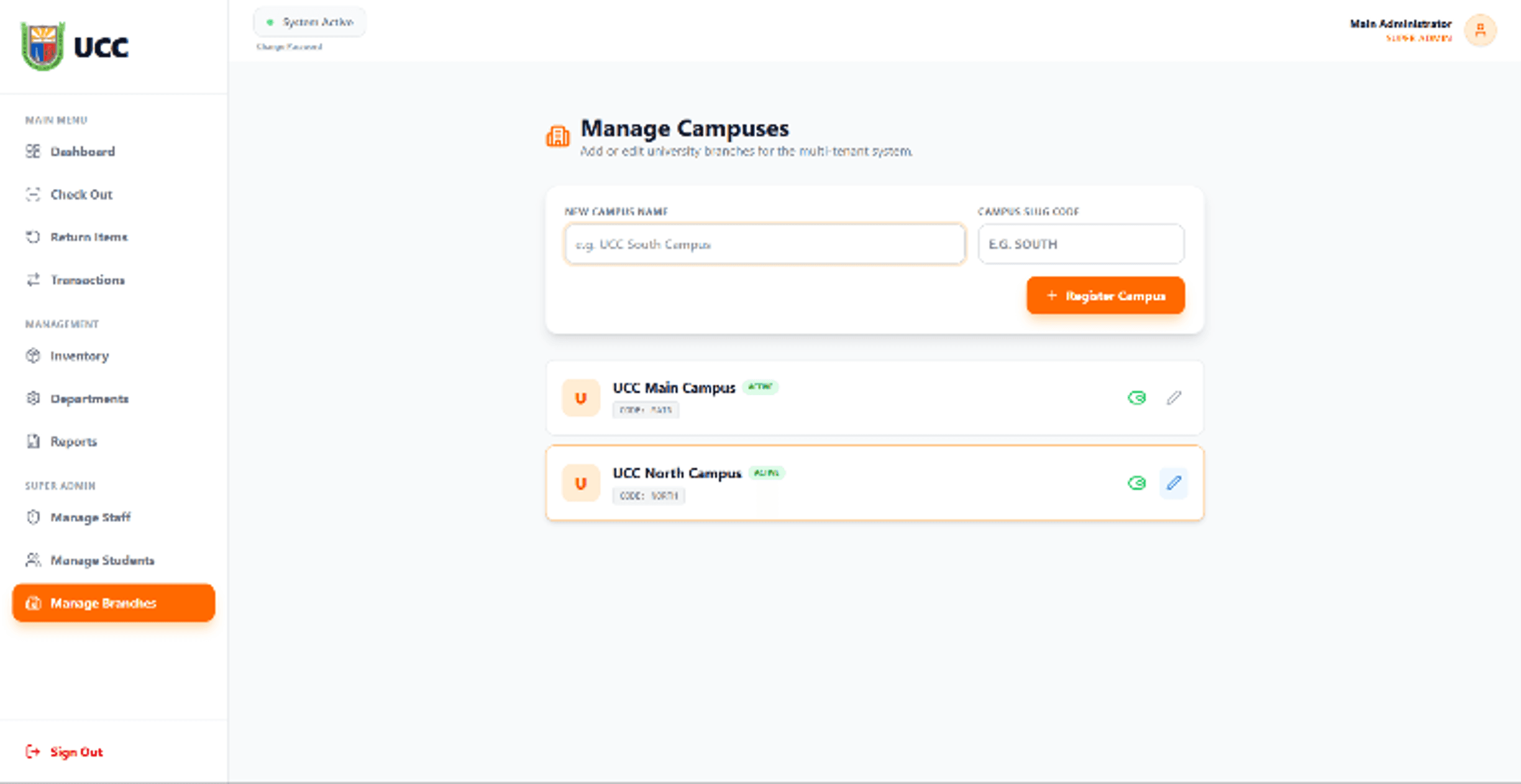Screen dimensions: 1521x784
Task: Select Manage Branches menu item
Action: point(113,603)
